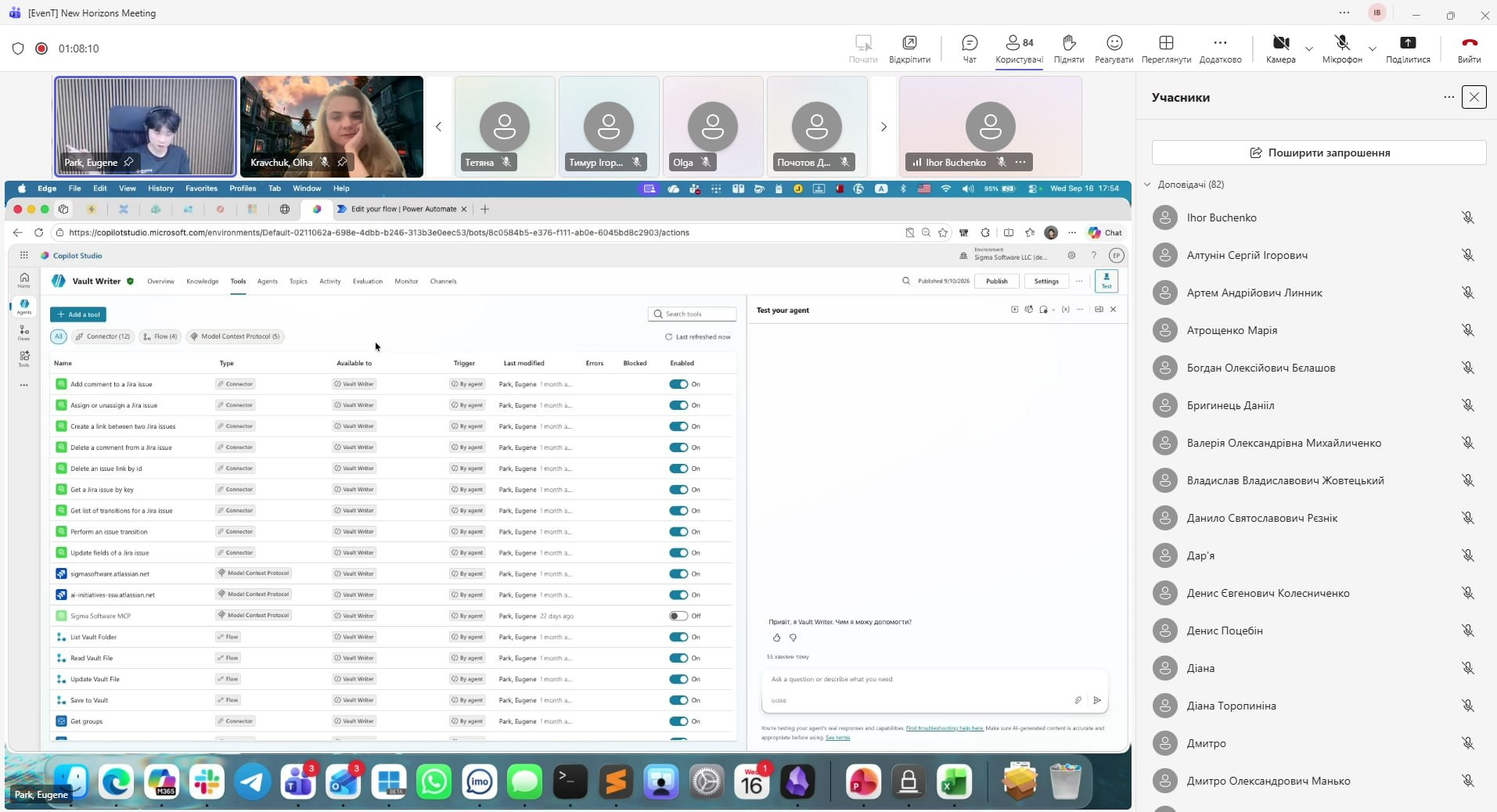Open more options for Ihor Buchenko tile
The width and height of the screenshot is (1497, 812).
point(1020,162)
